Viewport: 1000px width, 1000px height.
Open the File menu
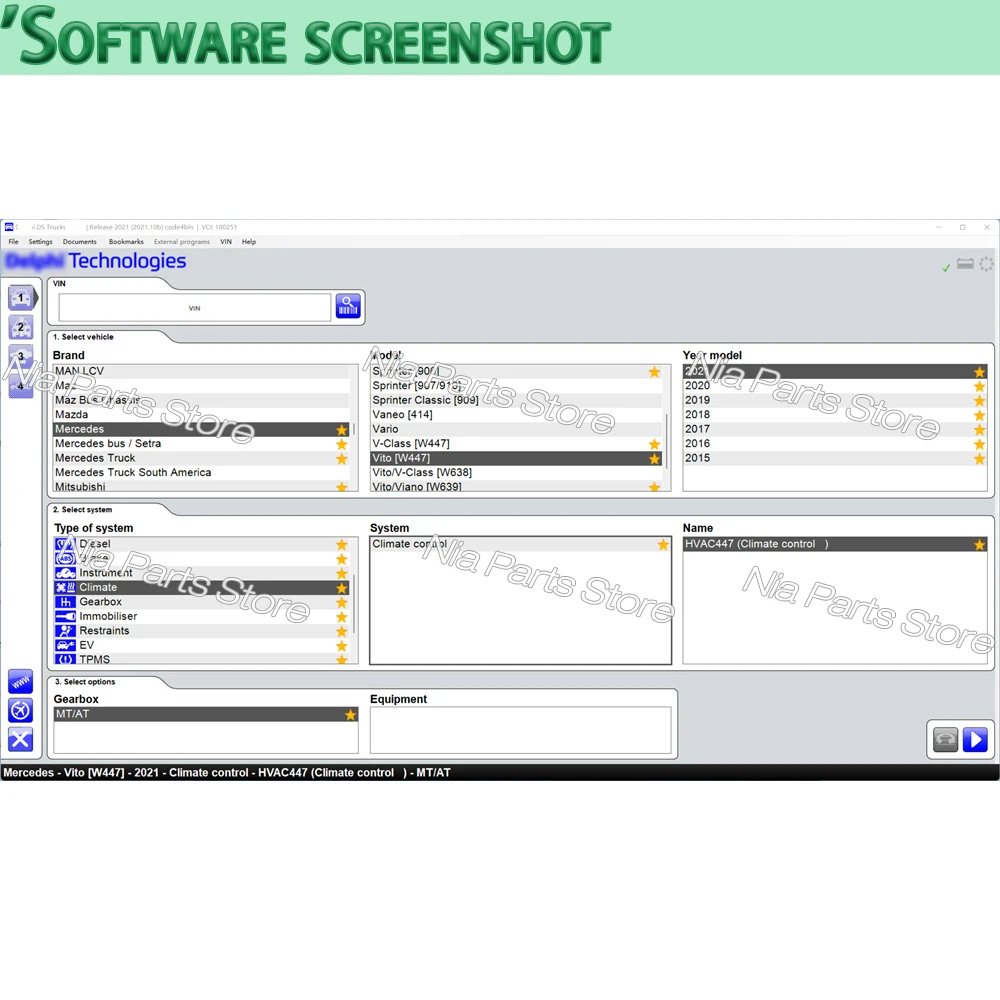13,242
